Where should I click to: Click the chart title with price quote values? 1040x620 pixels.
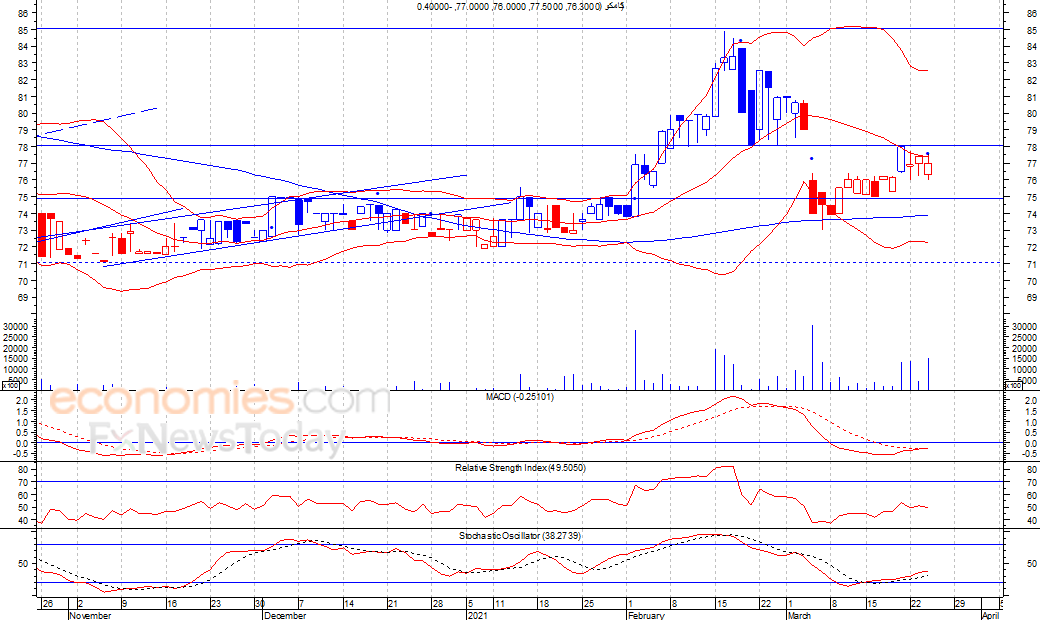(521, 6)
